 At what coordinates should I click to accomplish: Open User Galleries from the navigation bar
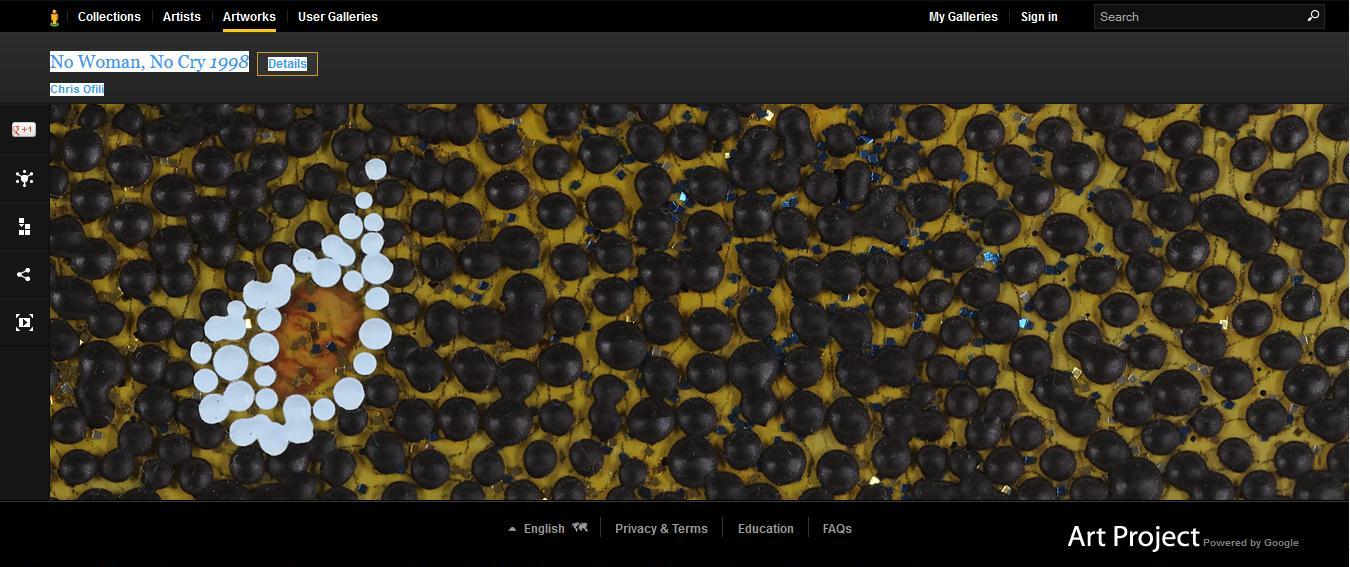coord(338,17)
